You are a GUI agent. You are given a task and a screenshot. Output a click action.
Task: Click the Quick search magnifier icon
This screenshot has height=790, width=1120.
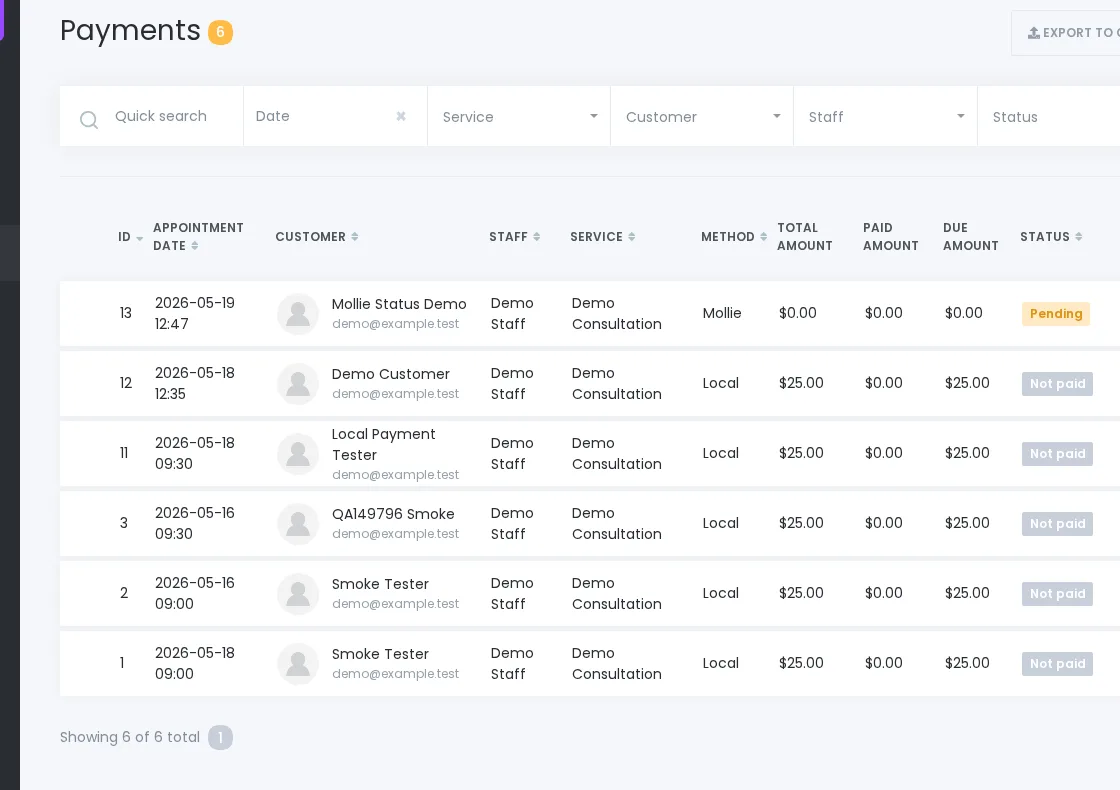[89, 119]
